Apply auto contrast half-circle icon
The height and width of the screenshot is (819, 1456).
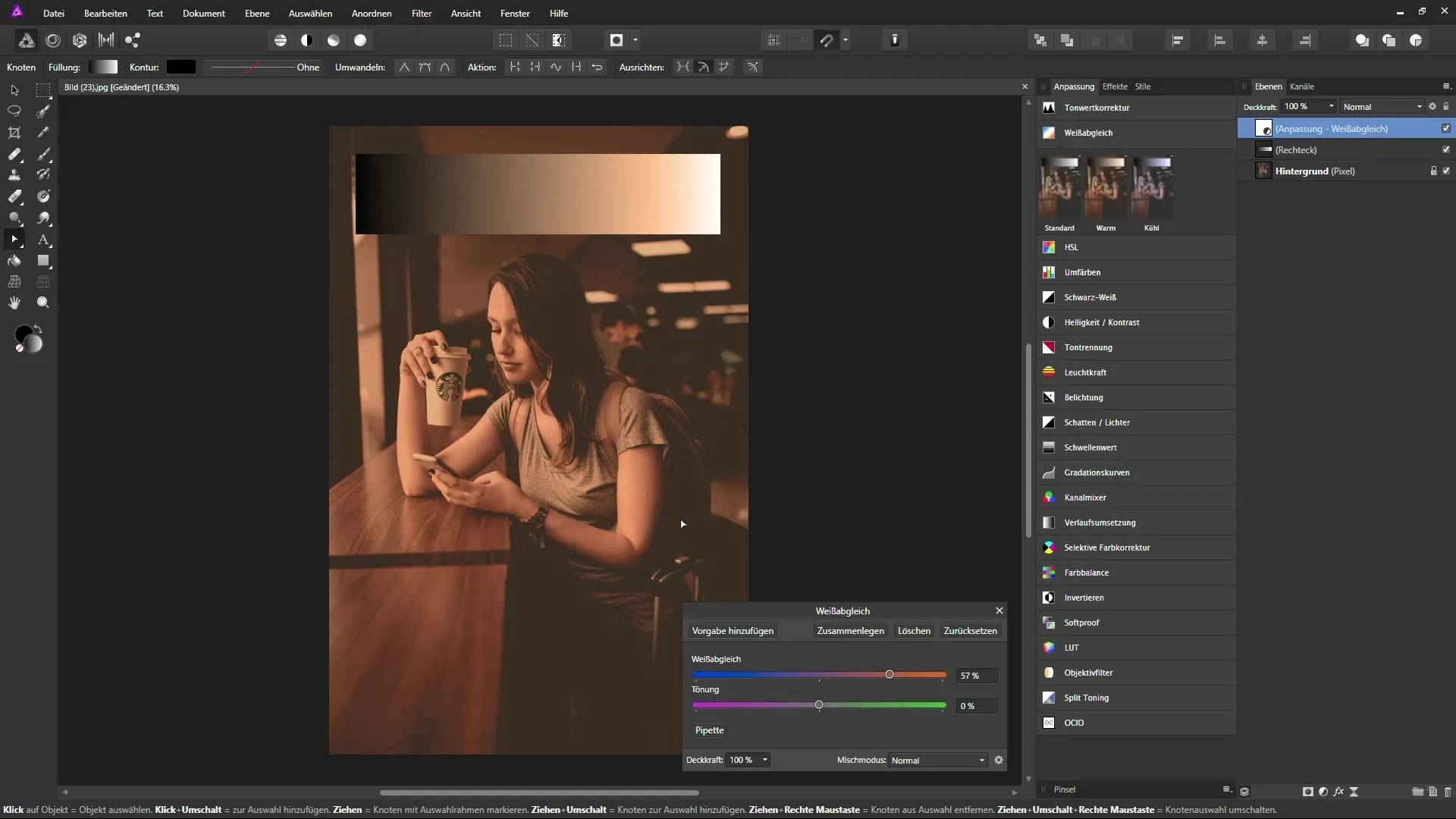[x=307, y=40]
